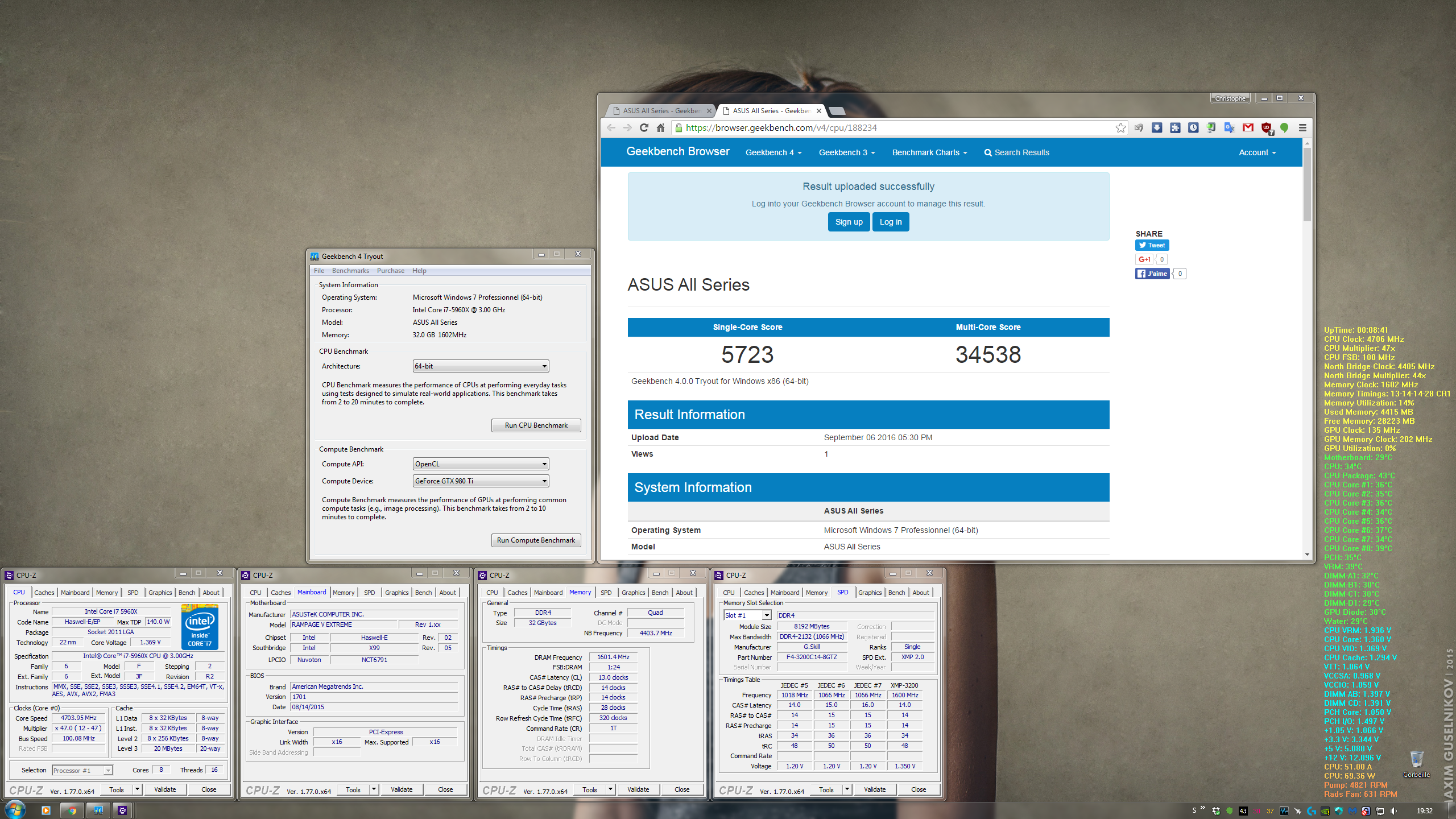Screen dimensions: 1456x819
Task: Open the Compute API OpenCL dropdown
Action: click(x=481, y=464)
